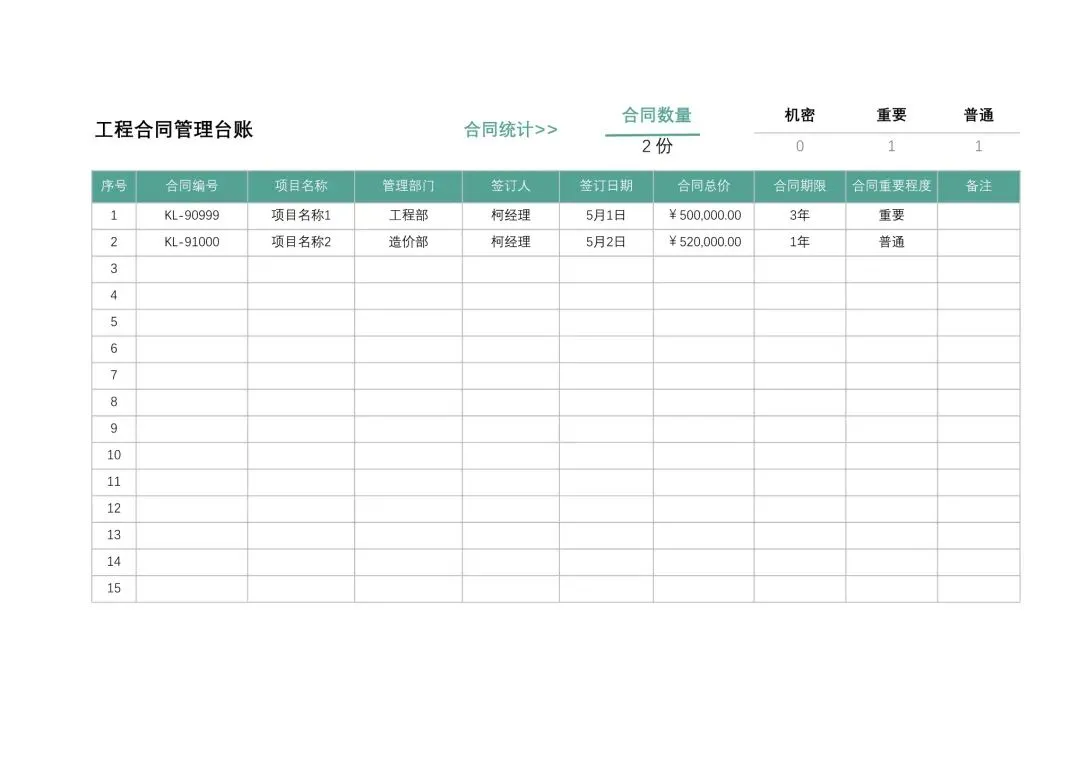Viewport: 1080px width, 759px height.
Task: Select the title 工程合同管理台账
Action: (174, 129)
